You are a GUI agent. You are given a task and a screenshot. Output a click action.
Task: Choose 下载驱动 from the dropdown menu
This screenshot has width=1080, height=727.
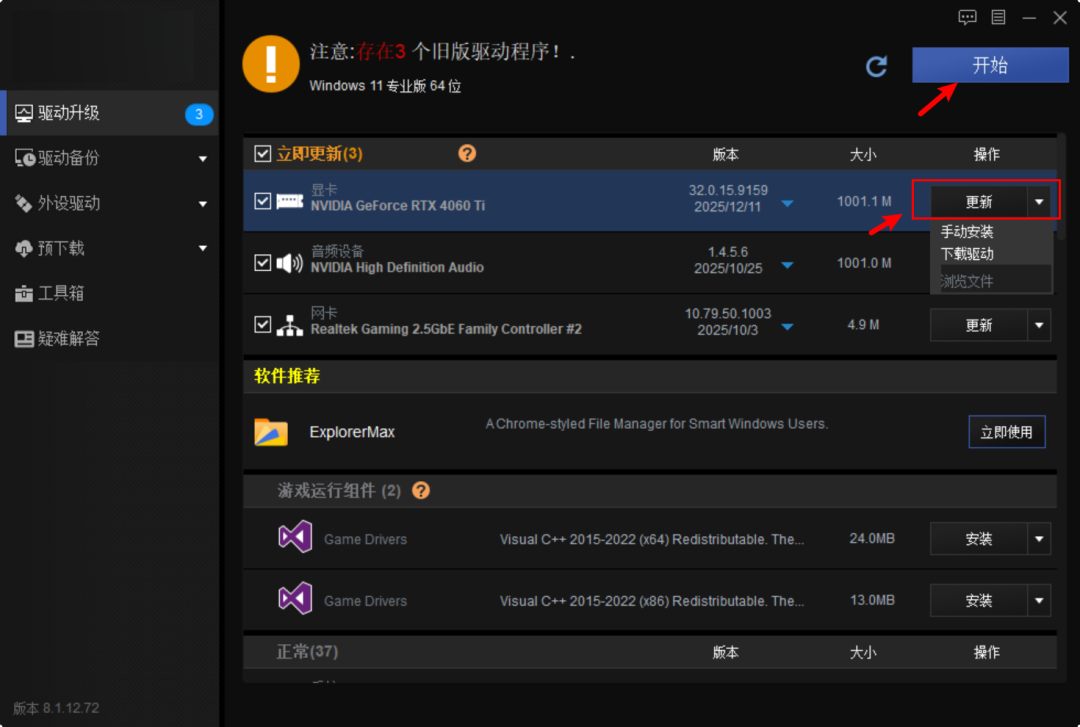tap(967, 254)
